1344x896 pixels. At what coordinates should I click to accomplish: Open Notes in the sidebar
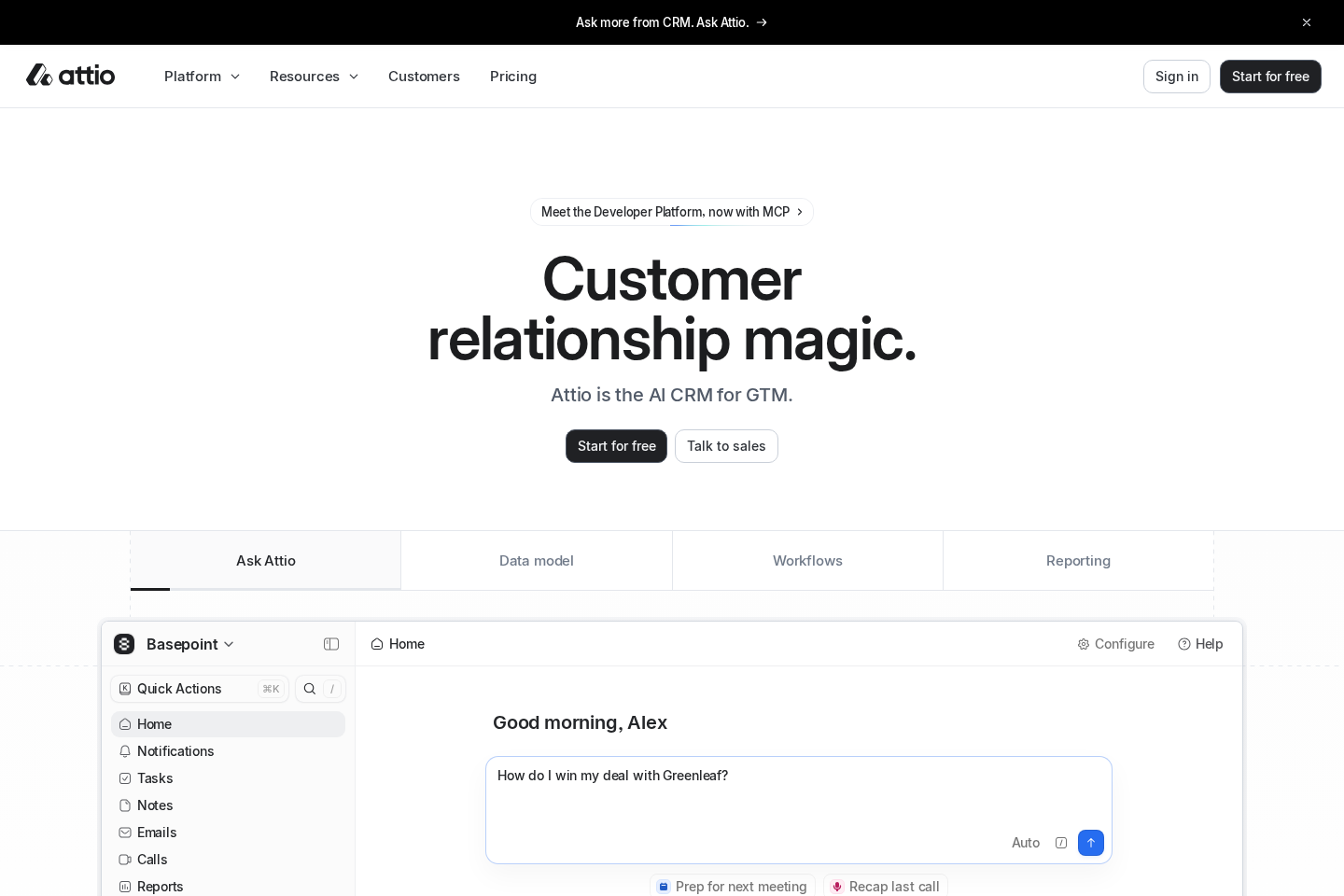coord(228,805)
